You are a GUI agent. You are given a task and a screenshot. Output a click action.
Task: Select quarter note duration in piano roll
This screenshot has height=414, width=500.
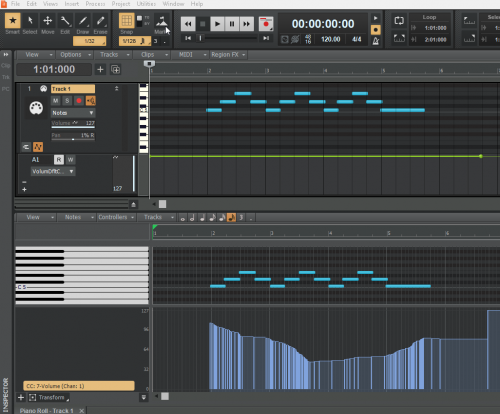202,218
